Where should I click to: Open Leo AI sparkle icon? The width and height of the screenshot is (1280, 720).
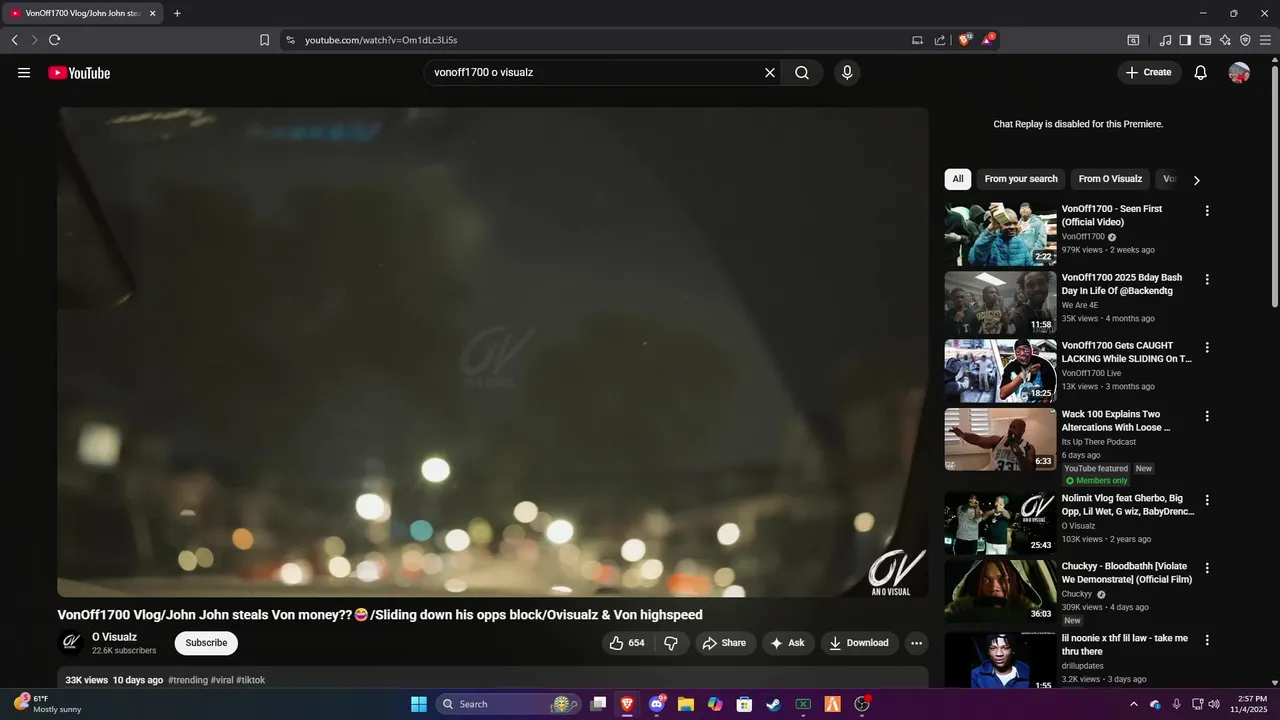(x=1225, y=40)
